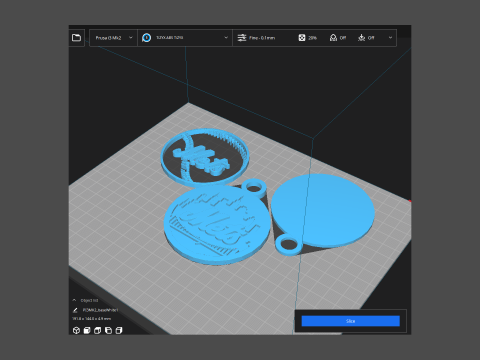Select the model file name in object list
The height and width of the screenshot is (360, 480).
(100, 310)
